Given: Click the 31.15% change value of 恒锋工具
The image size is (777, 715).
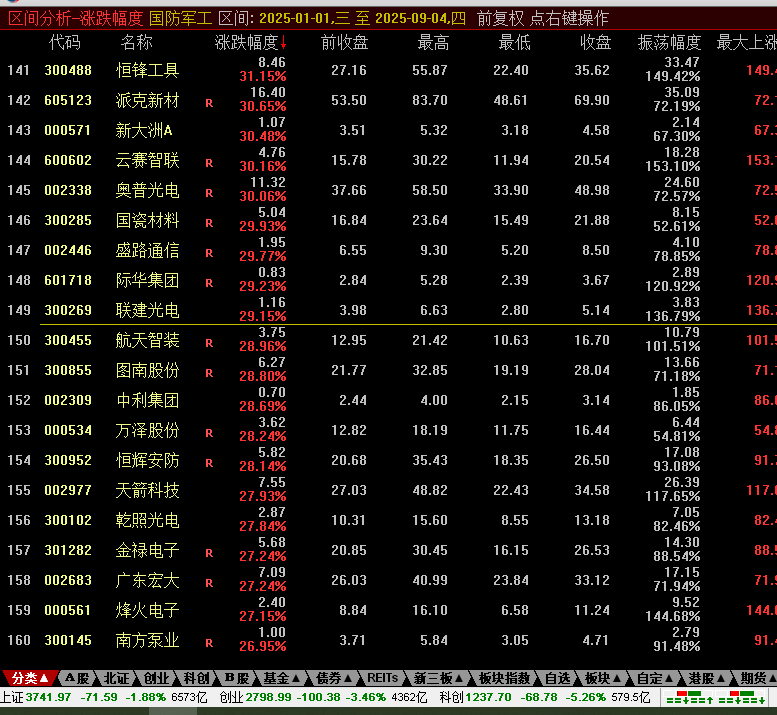Looking at the screenshot, I should pos(263,77).
